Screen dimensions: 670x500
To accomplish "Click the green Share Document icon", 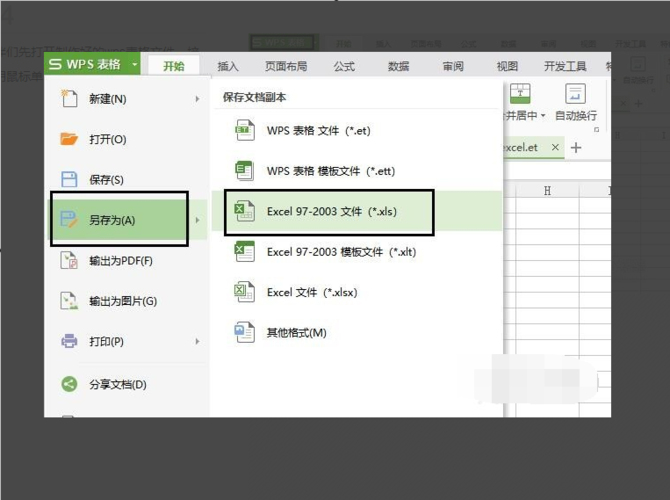I will 69,384.
